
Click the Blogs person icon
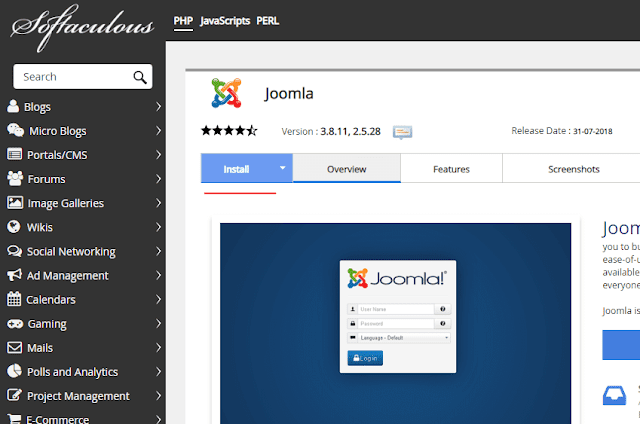13,106
